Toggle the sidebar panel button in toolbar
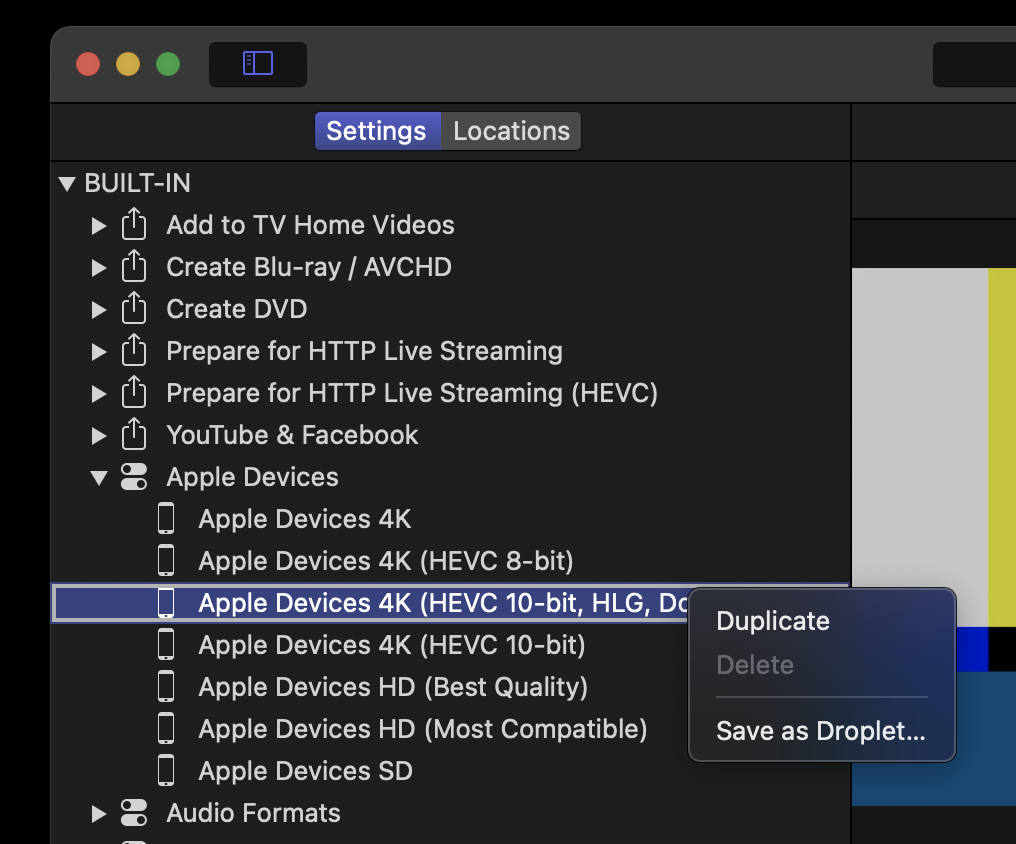Screen dimensions: 1016x844 pos(257,64)
